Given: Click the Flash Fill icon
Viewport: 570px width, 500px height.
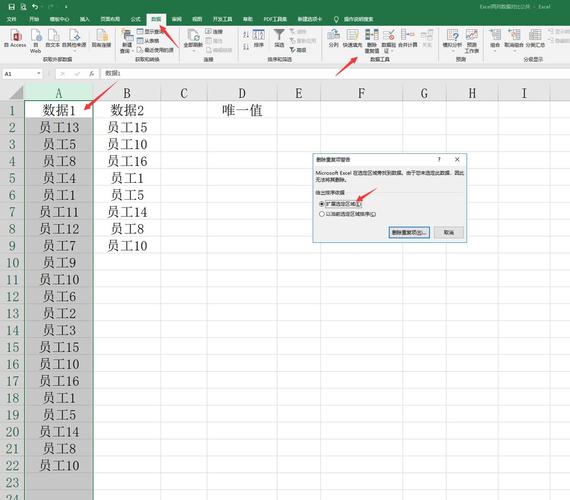Looking at the screenshot, I should (352, 39).
